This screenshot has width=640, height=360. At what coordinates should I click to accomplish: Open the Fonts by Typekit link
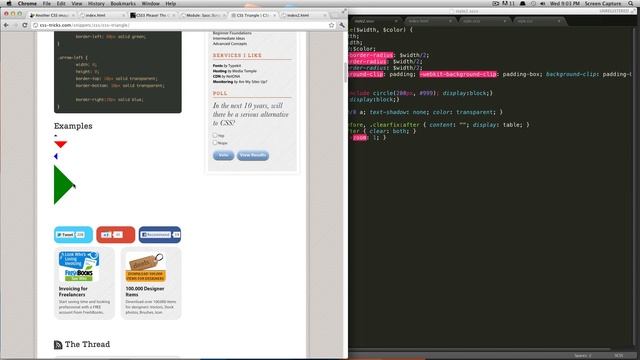tap(227, 66)
